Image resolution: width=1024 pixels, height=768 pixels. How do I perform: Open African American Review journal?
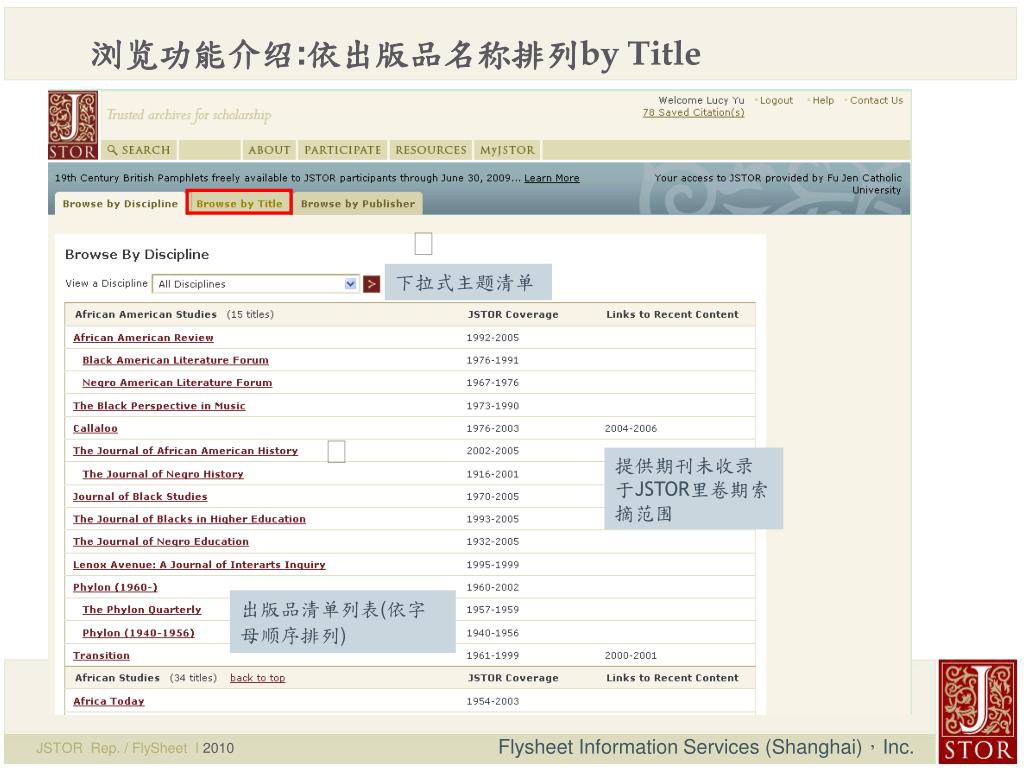(x=143, y=338)
